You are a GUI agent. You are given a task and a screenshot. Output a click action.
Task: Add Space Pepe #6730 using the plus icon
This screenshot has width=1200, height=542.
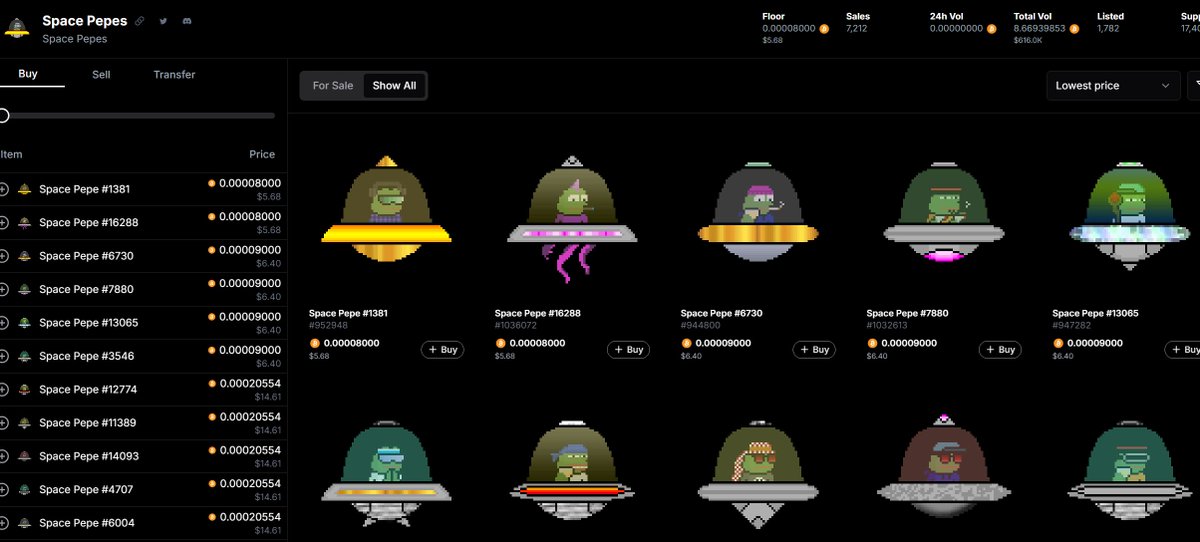4,256
